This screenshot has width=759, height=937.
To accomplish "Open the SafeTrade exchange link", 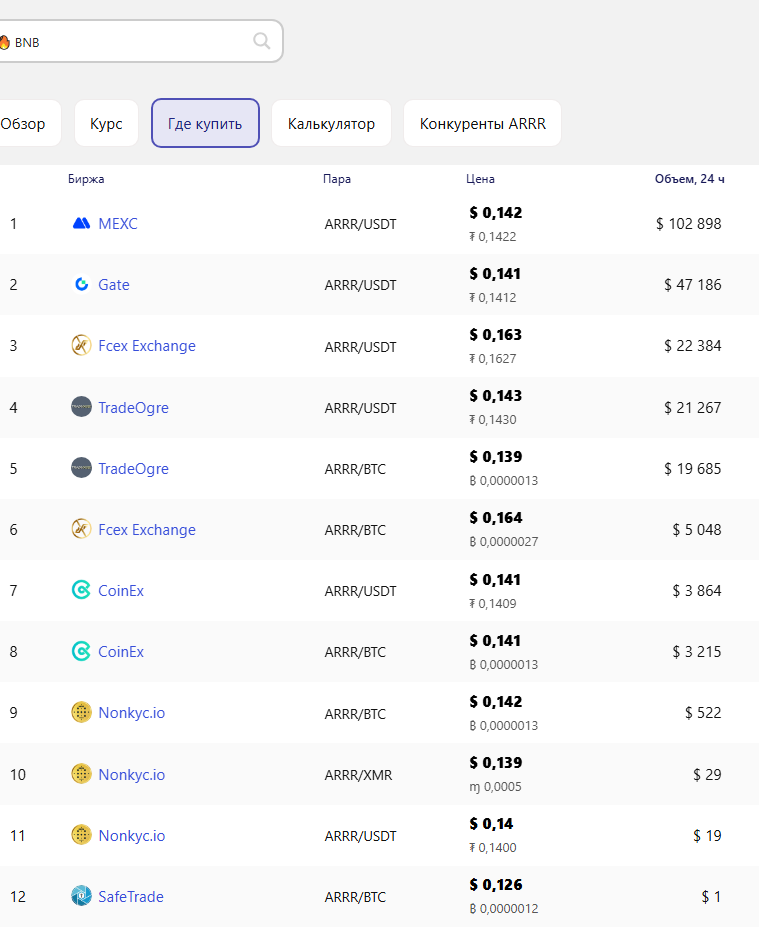I will coord(131,896).
